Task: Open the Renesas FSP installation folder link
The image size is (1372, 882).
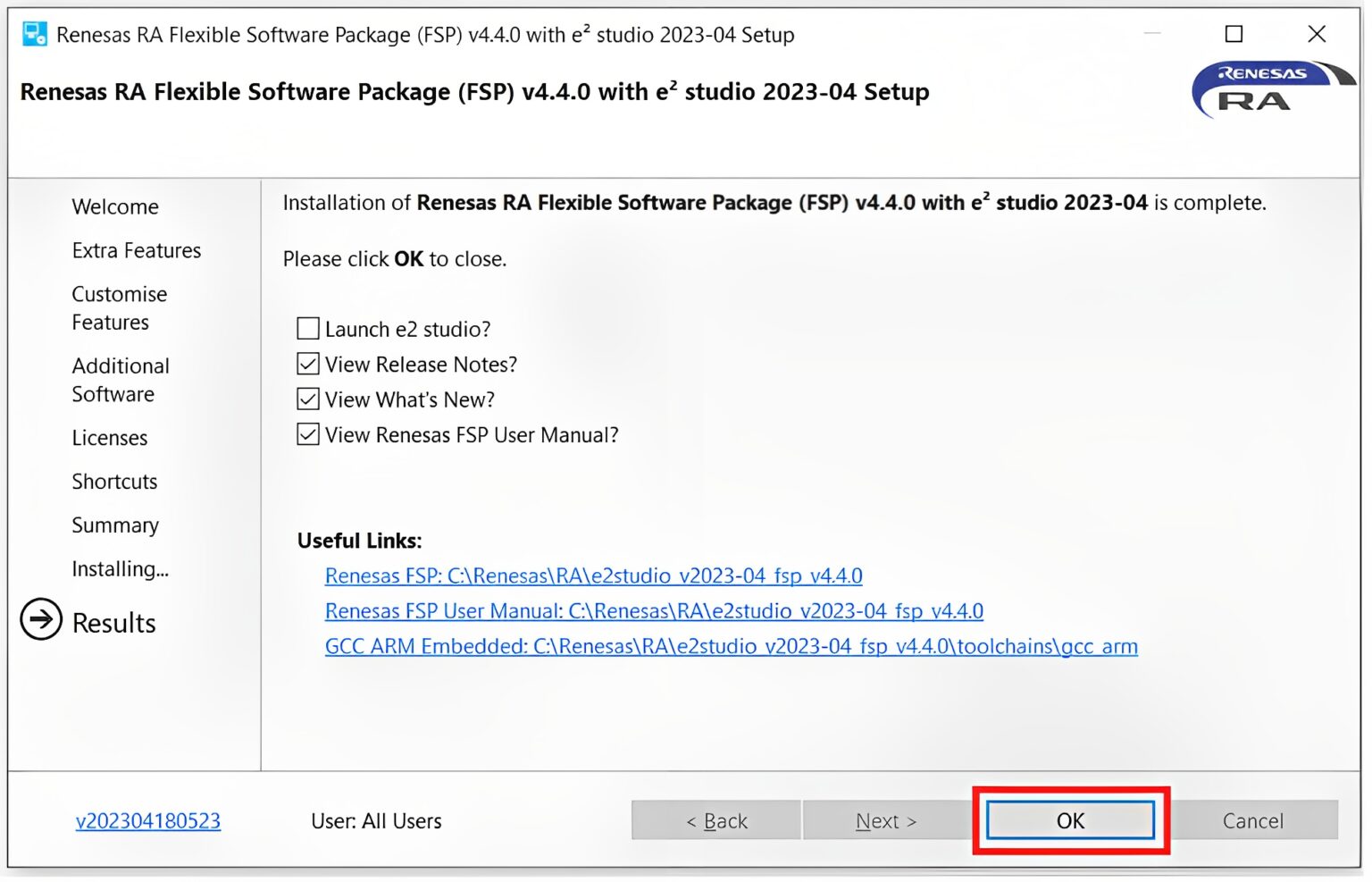Action: tap(593, 575)
